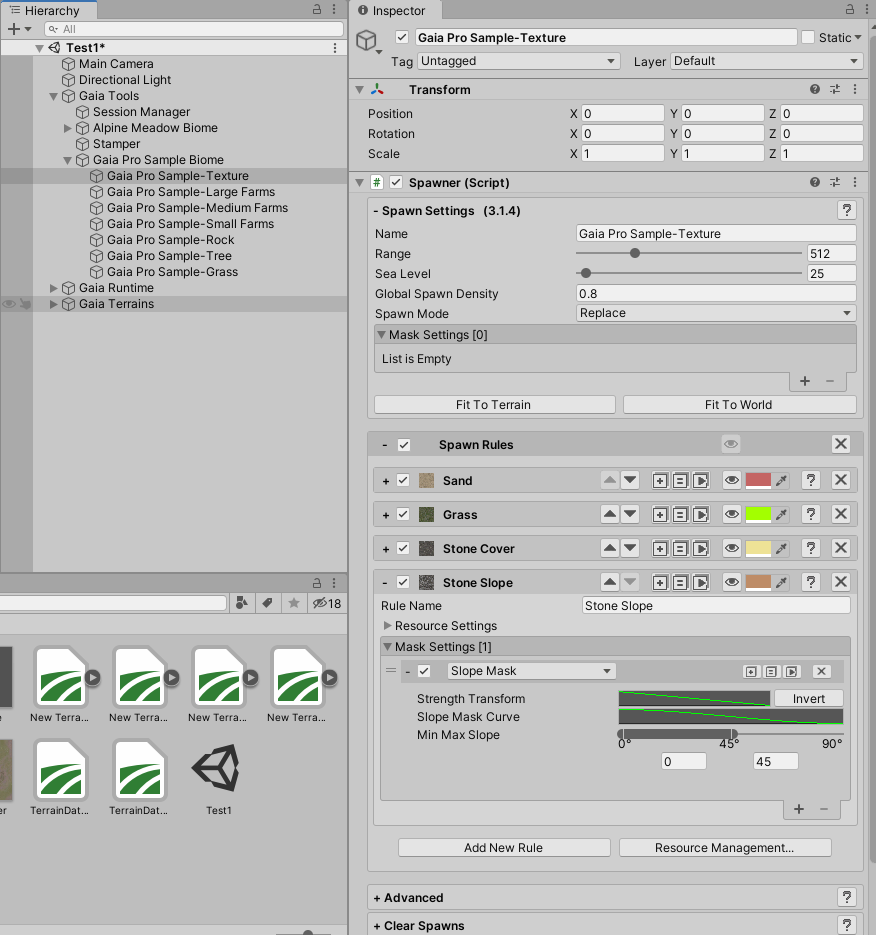Open project favorites star icon
The height and width of the screenshot is (935, 876).
pyautogui.click(x=294, y=603)
